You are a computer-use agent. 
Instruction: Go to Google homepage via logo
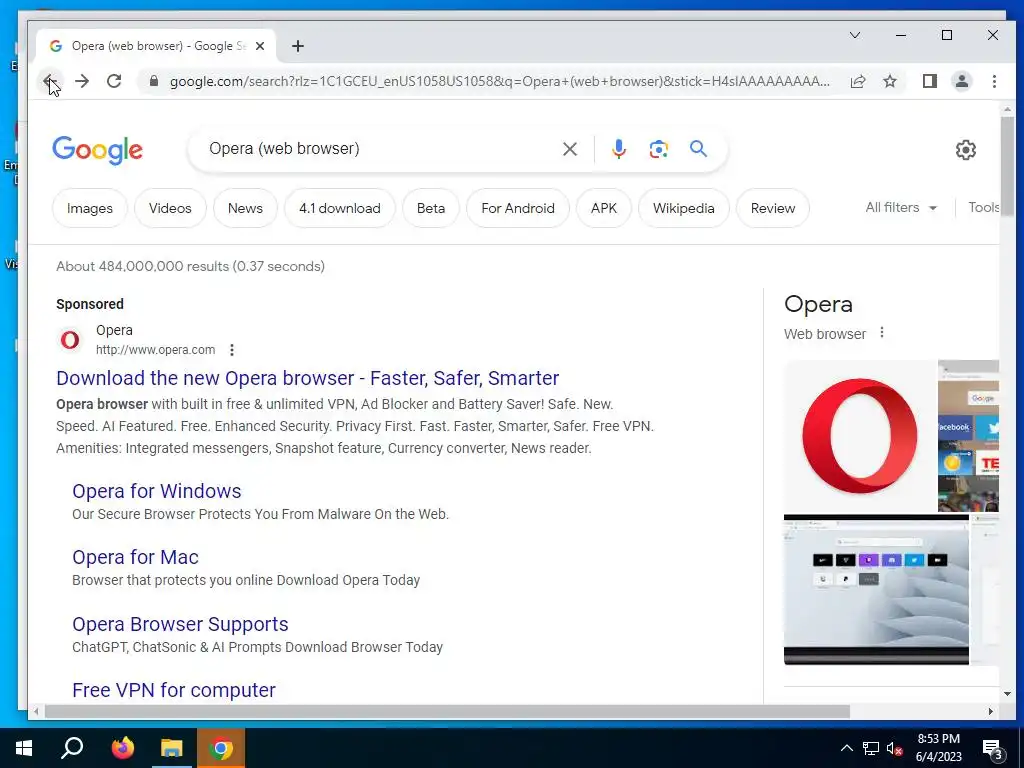coord(97,150)
